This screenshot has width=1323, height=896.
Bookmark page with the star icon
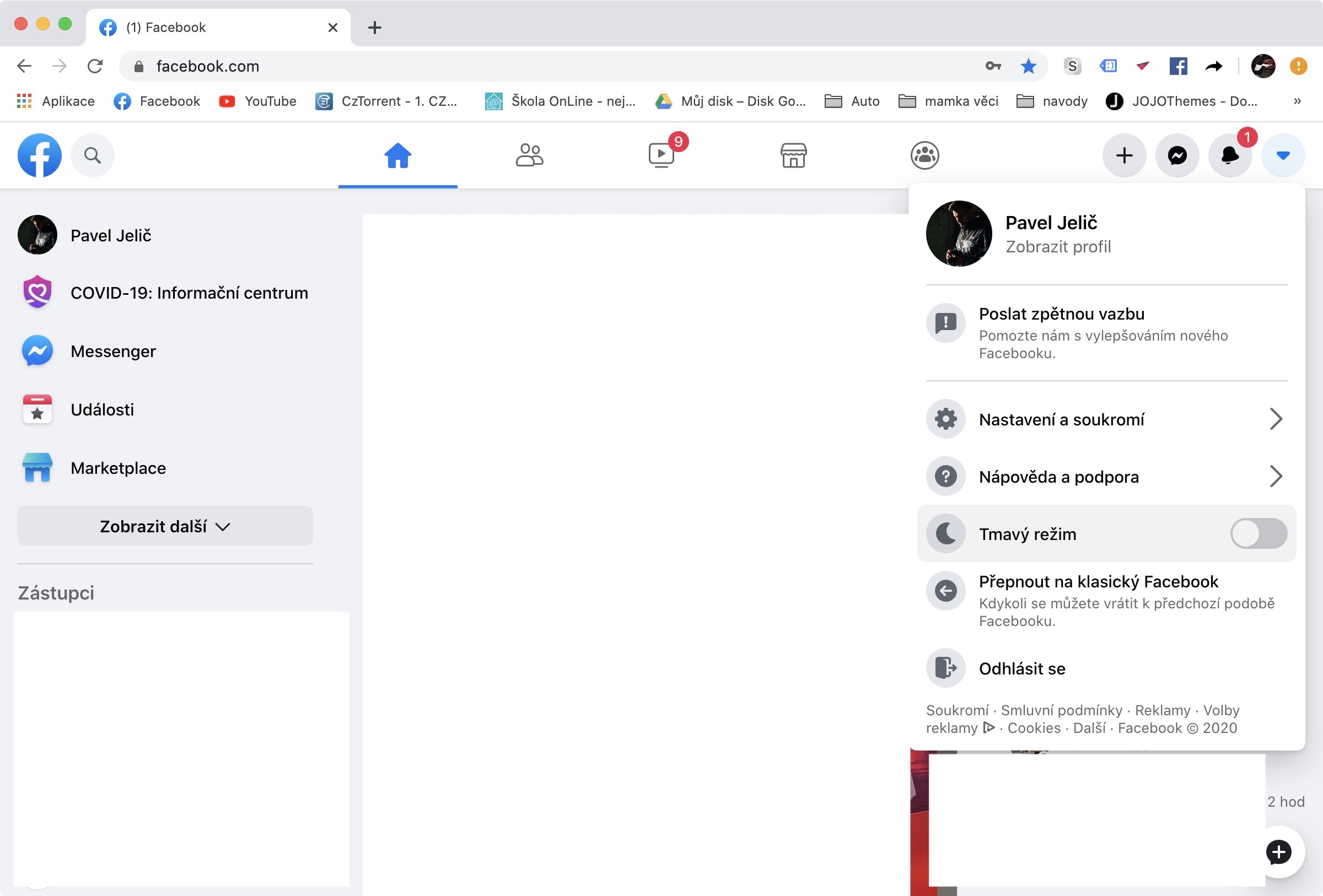[x=1028, y=67]
